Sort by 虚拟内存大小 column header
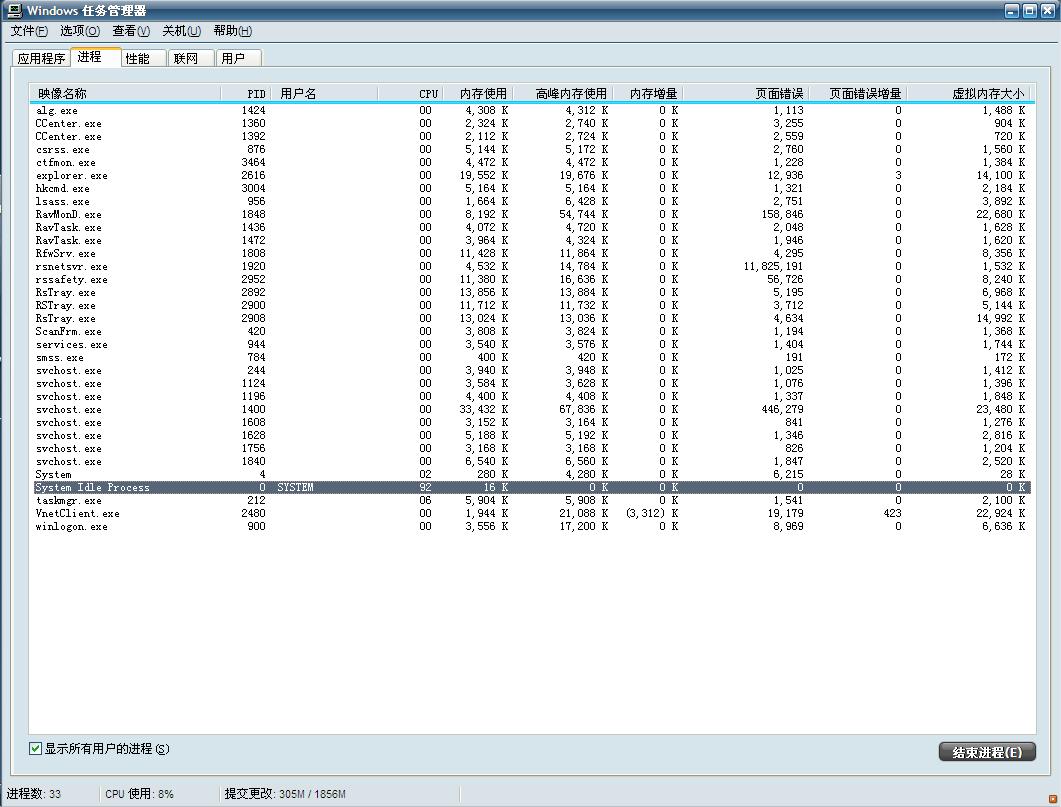Screen dimensions: 1061x807 [969, 93]
